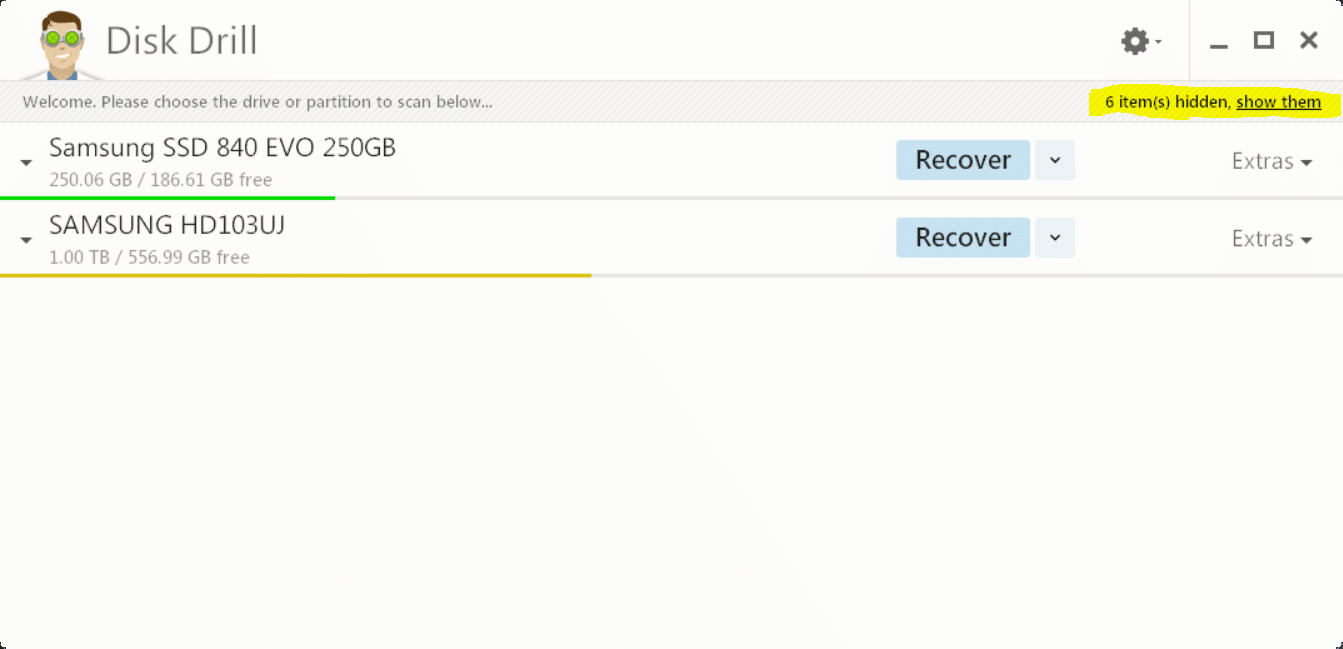Expand the Samsung SSD 840 EVO partitions

coord(26,162)
